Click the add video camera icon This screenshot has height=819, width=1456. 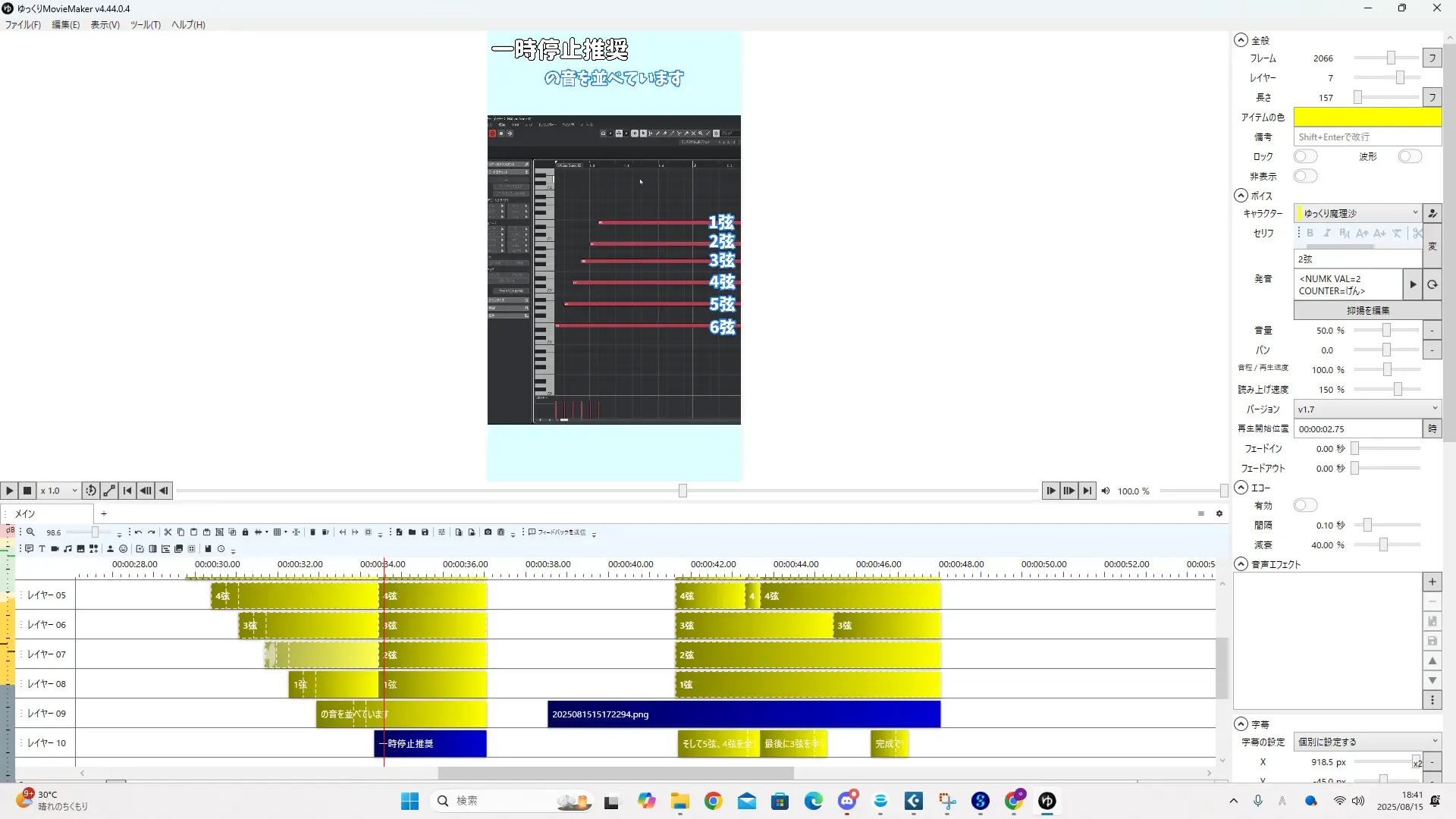(x=55, y=549)
